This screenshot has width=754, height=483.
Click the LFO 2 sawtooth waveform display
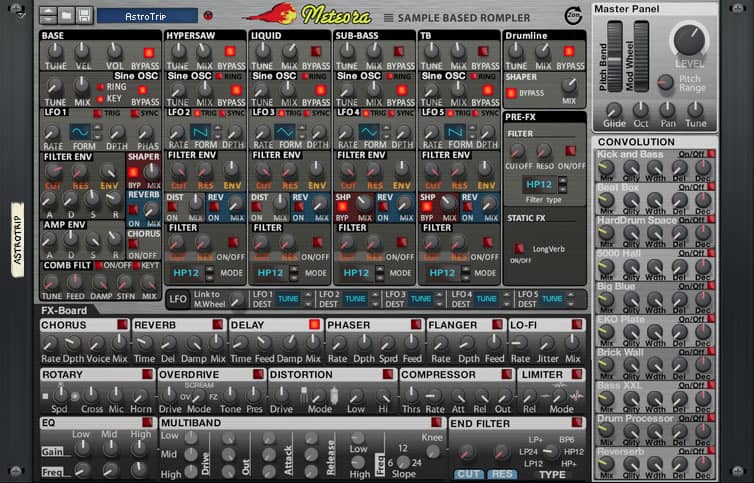201,131
